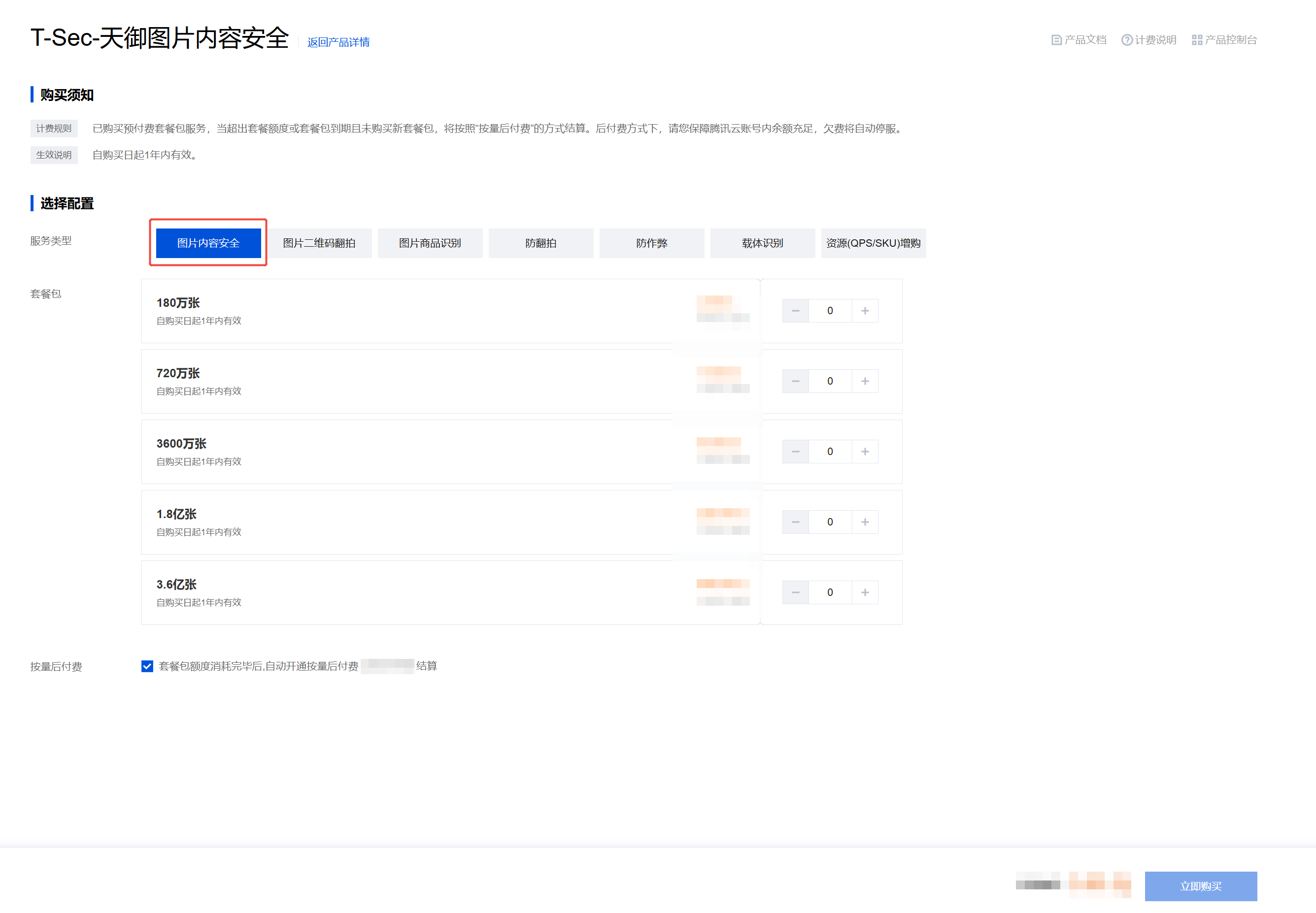Viewport: 1316px width, 913px height.
Task: Click quantity field of 180万张 package
Action: [830, 311]
